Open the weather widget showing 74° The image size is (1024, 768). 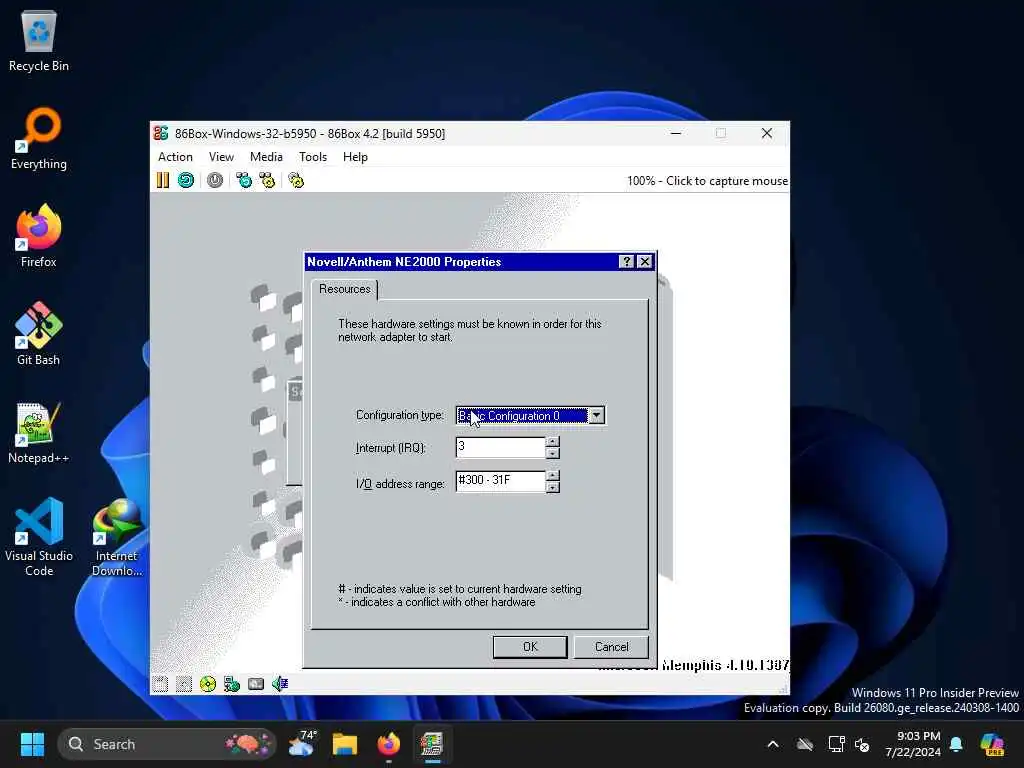click(x=302, y=744)
